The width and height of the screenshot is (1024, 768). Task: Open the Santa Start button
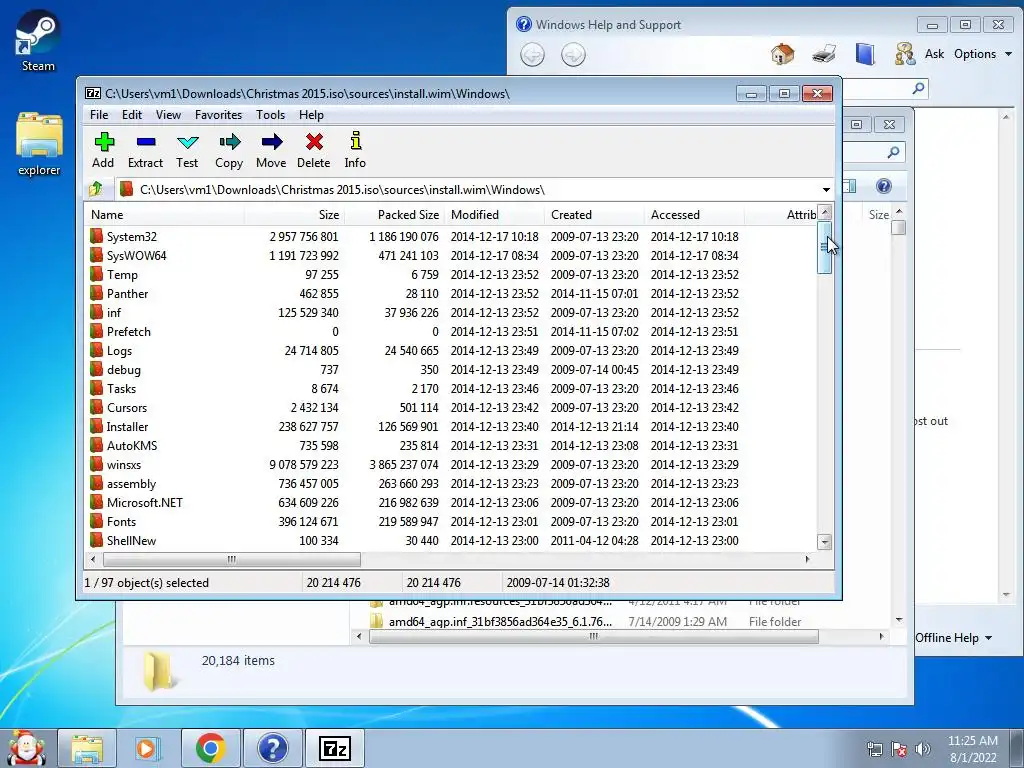click(26, 748)
